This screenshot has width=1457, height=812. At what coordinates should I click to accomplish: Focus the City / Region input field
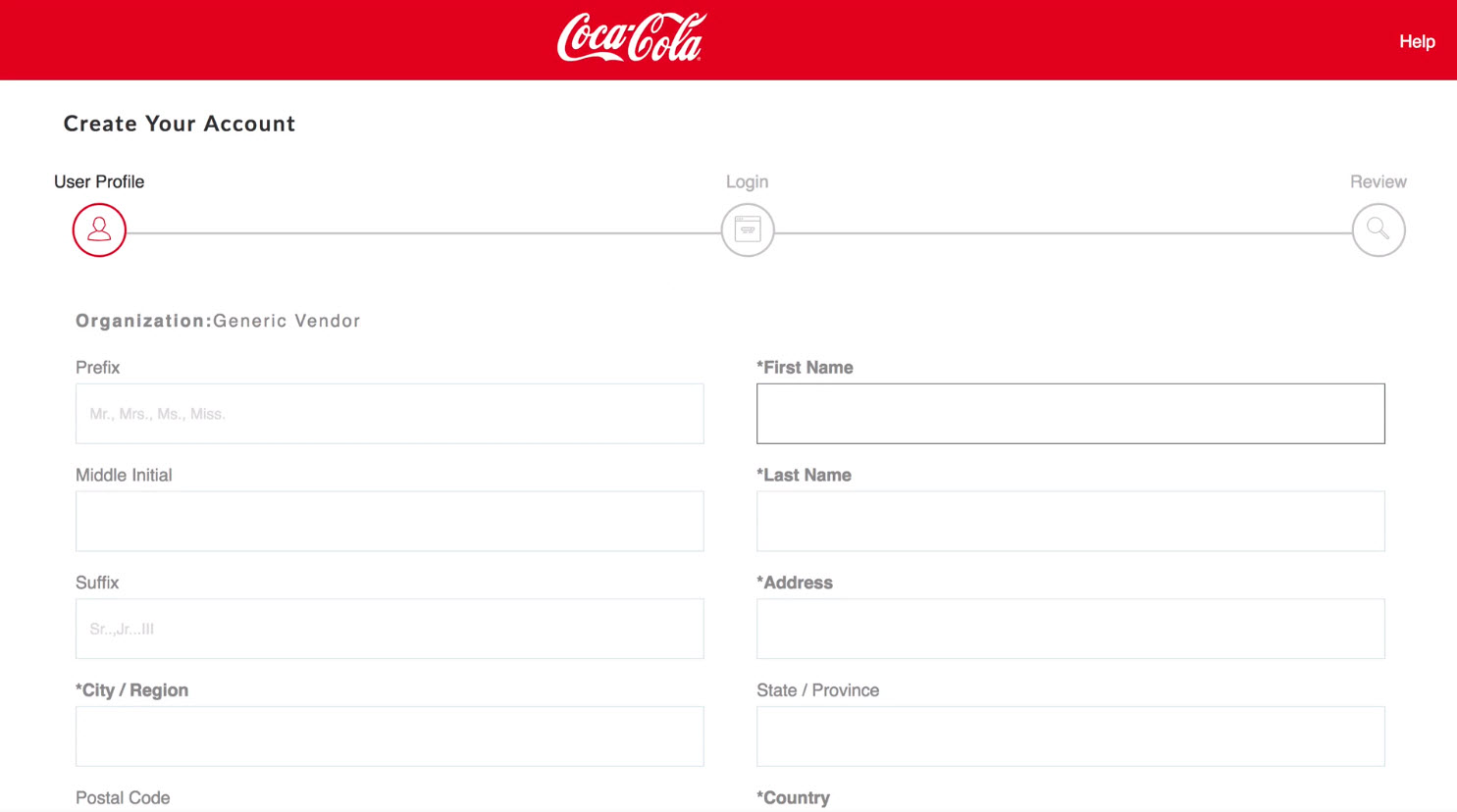pyautogui.click(x=390, y=736)
